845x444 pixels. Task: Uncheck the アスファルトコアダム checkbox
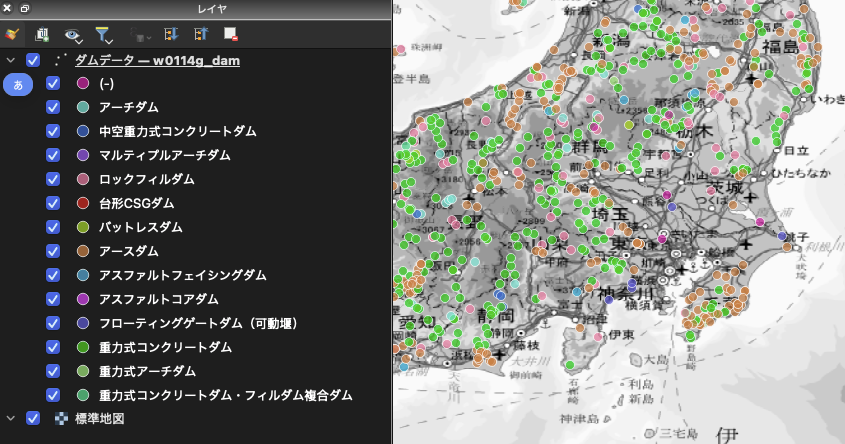point(53,299)
